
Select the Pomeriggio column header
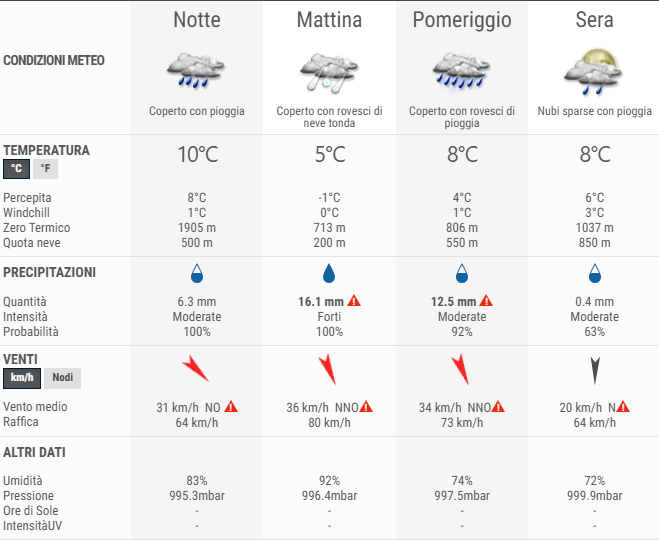(x=461, y=20)
